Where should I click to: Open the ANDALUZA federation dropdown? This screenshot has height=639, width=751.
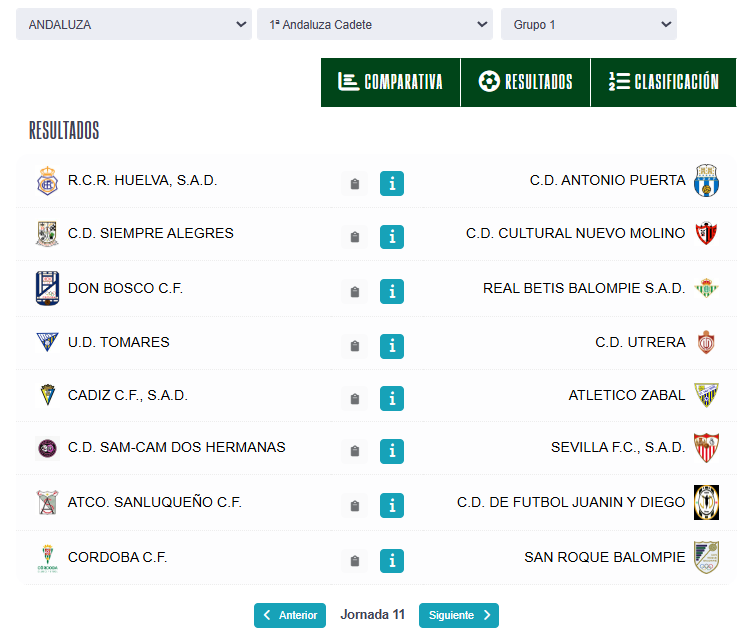[x=134, y=24]
